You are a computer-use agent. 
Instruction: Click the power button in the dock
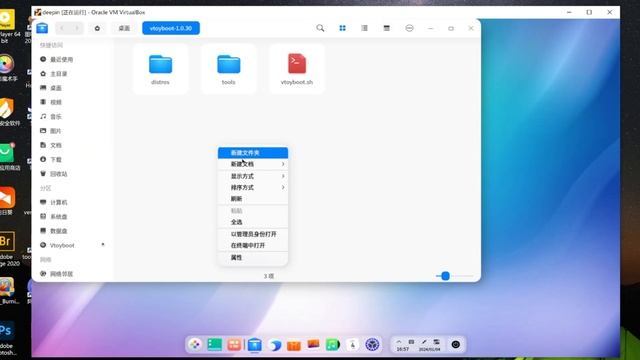456,344
